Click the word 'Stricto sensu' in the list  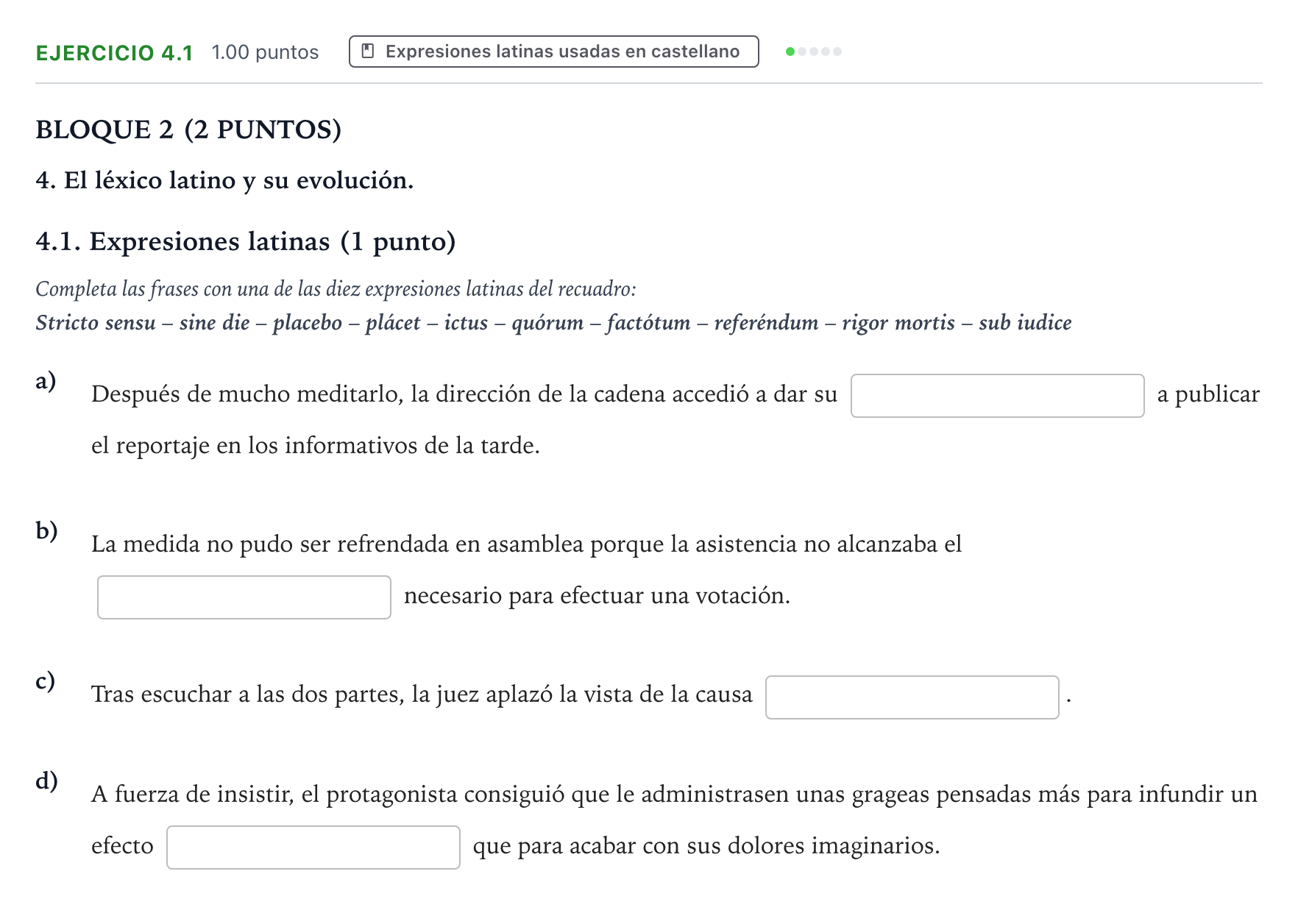coord(96,323)
